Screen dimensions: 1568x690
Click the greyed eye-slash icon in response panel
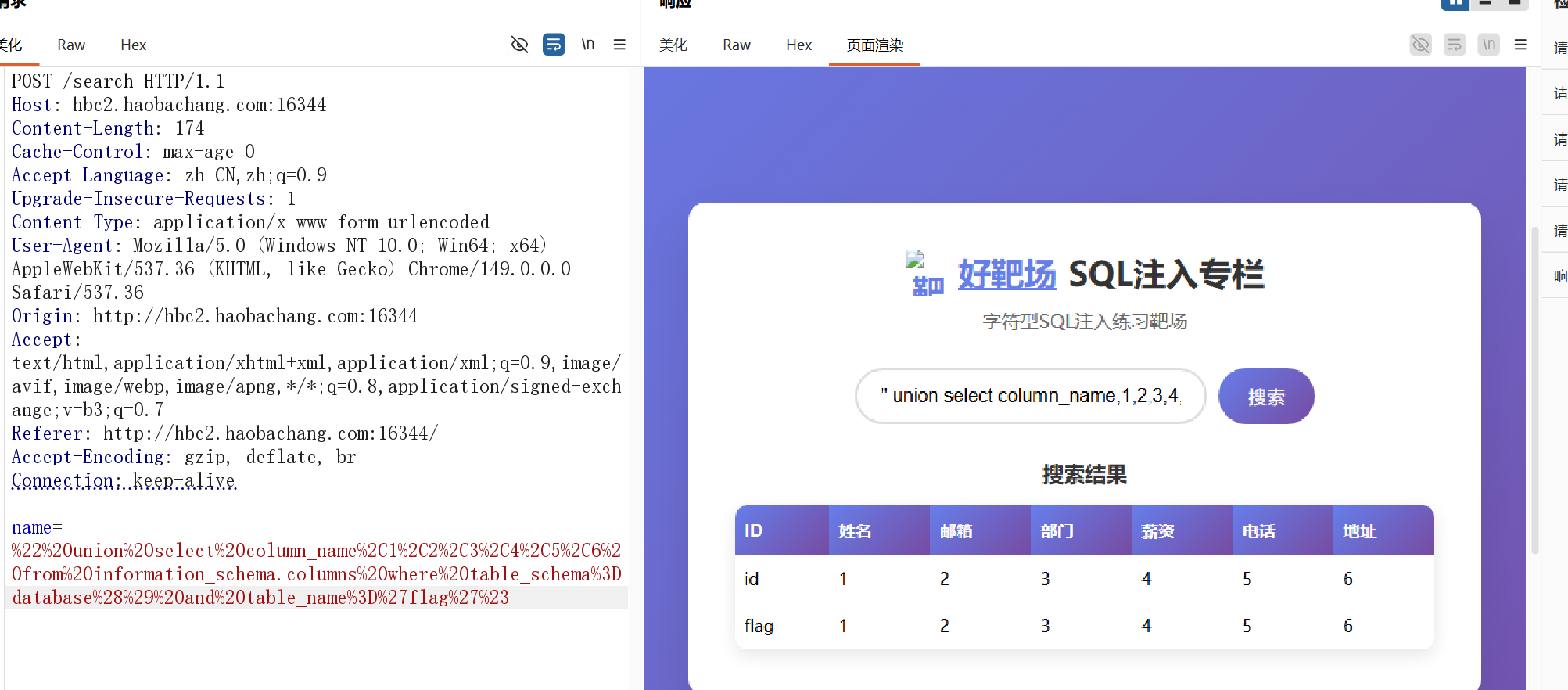pyautogui.click(x=1420, y=45)
